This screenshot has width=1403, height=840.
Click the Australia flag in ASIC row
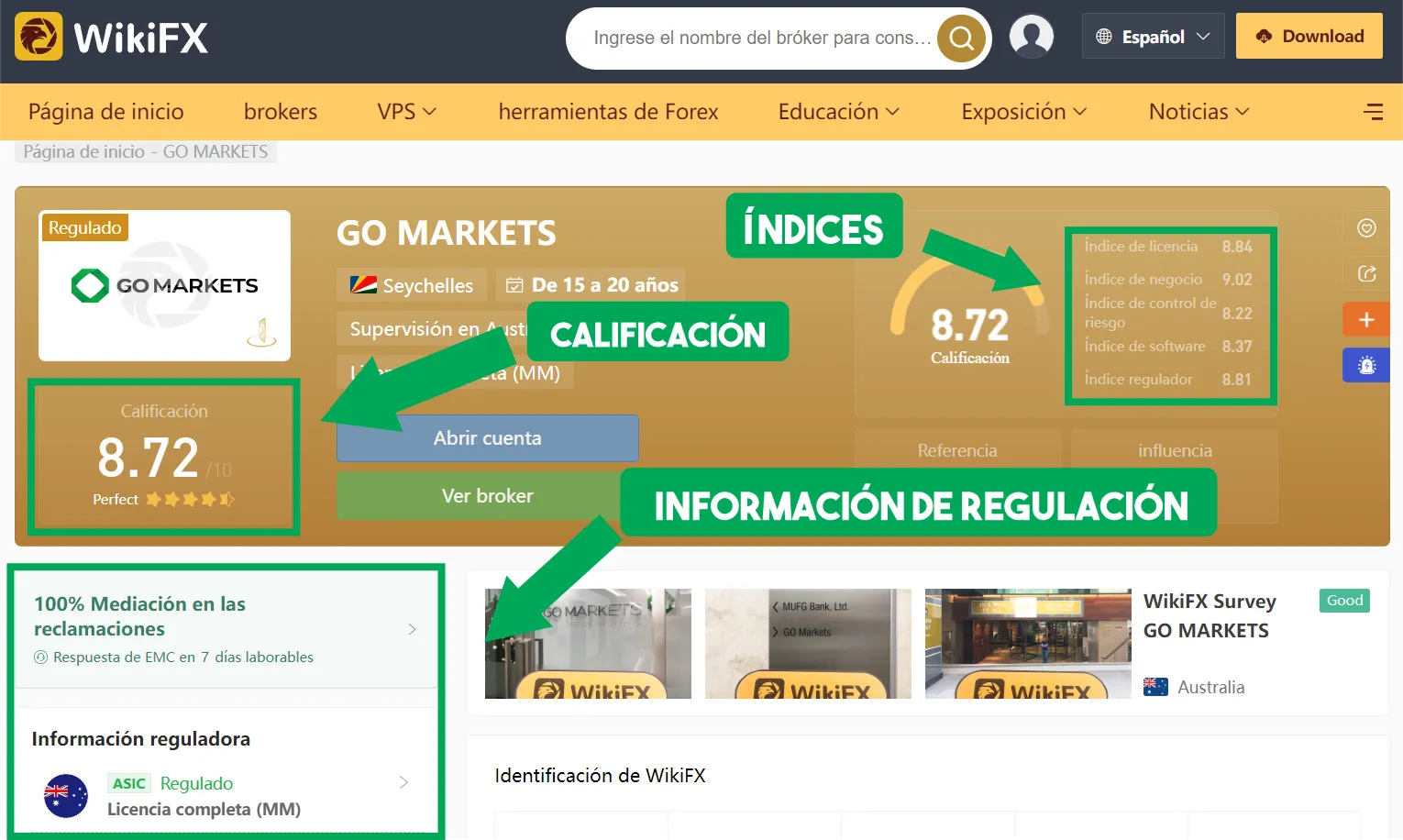pos(66,796)
